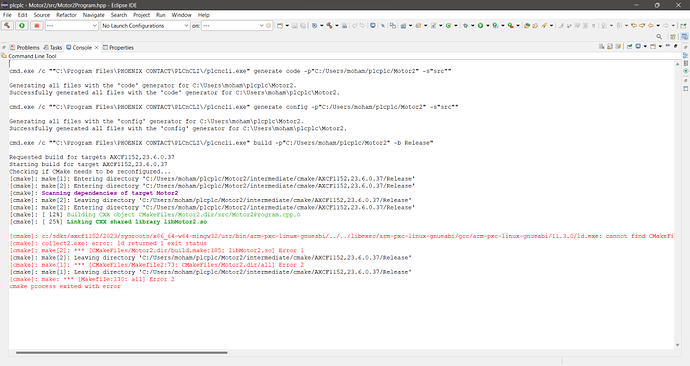This screenshot has width=690, height=366.
Task: Expand the Open Console dropdown arrow
Action: tap(660, 46)
